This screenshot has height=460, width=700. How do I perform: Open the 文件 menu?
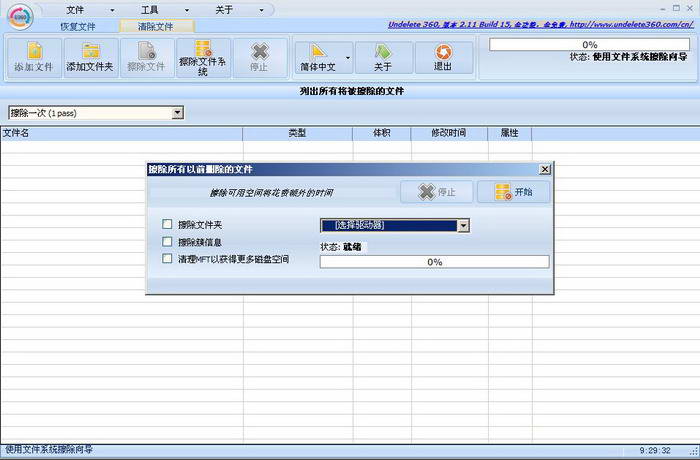[75, 10]
